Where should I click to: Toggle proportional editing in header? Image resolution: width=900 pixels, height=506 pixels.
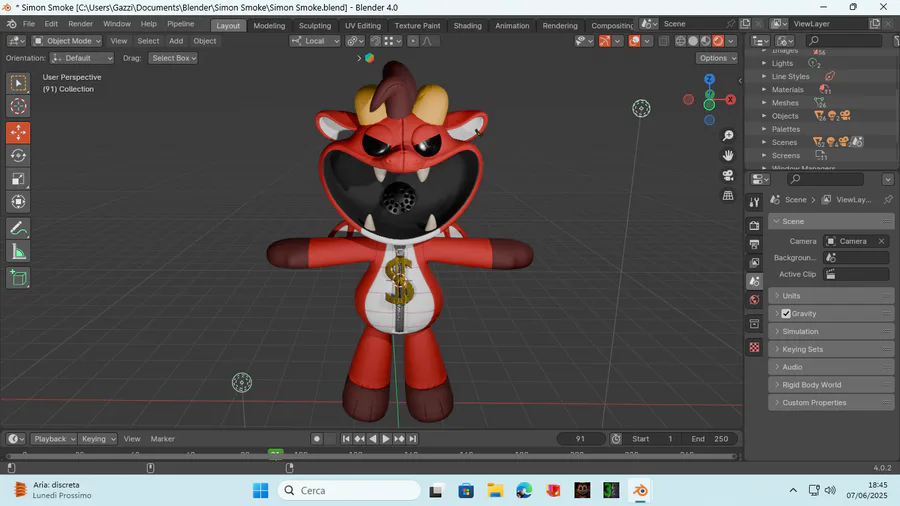coord(413,41)
